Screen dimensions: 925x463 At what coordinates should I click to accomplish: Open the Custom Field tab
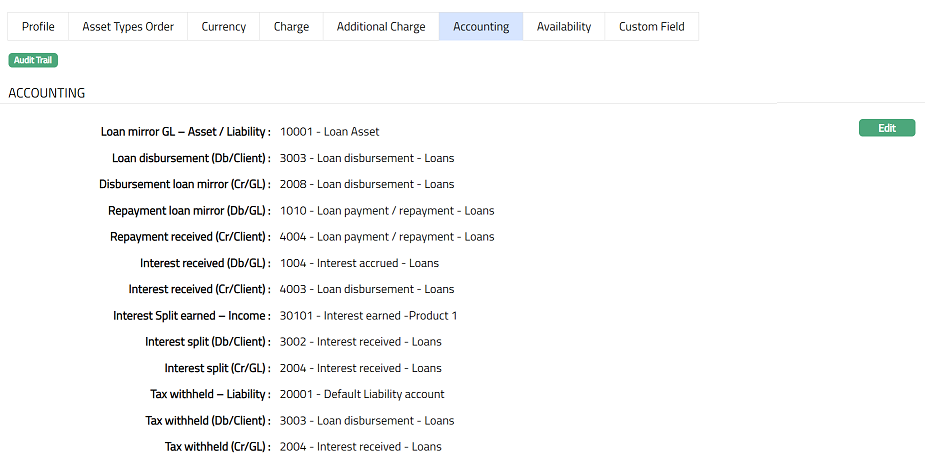click(x=651, y=27)
